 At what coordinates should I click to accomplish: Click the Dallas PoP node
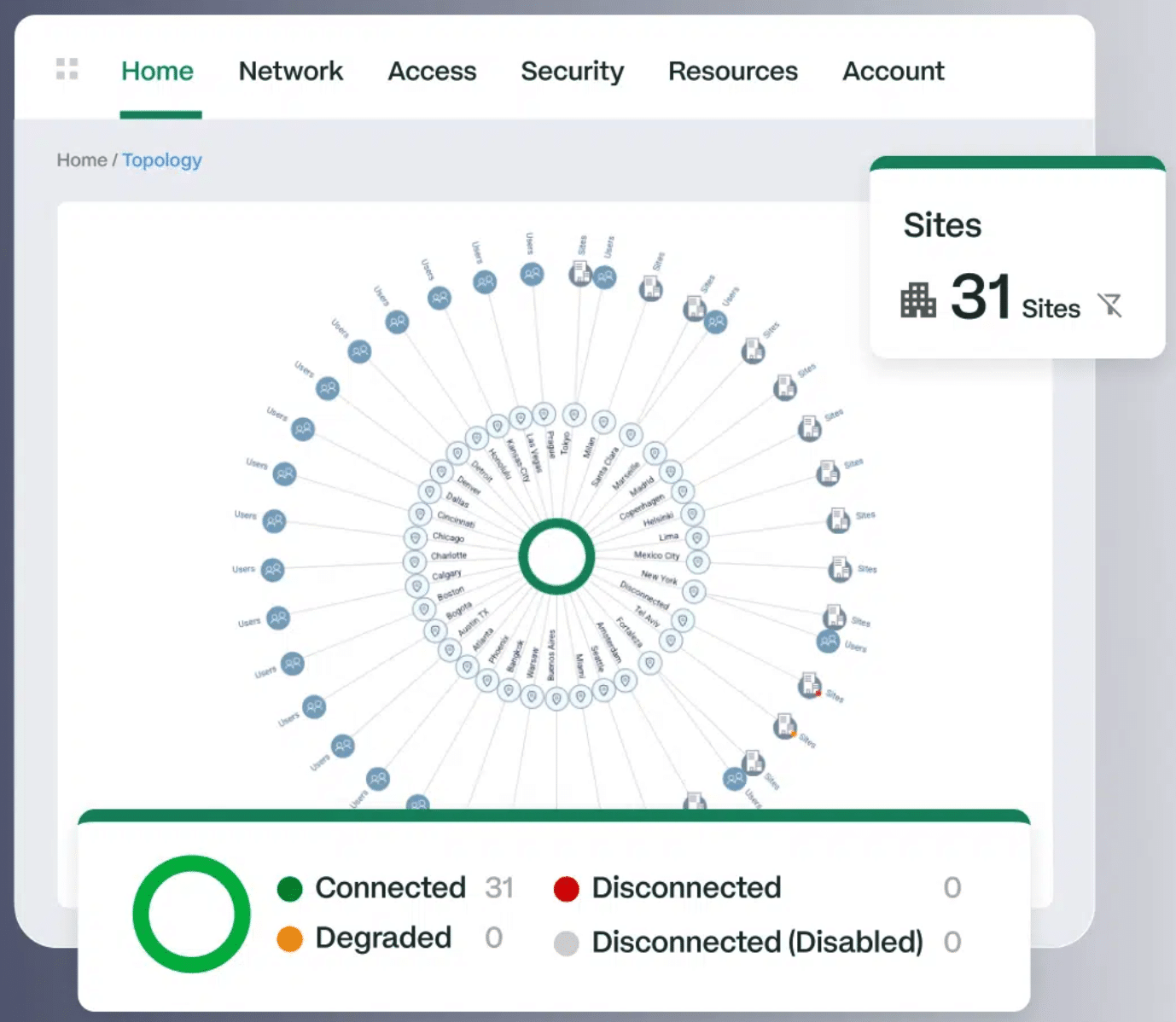429,492
